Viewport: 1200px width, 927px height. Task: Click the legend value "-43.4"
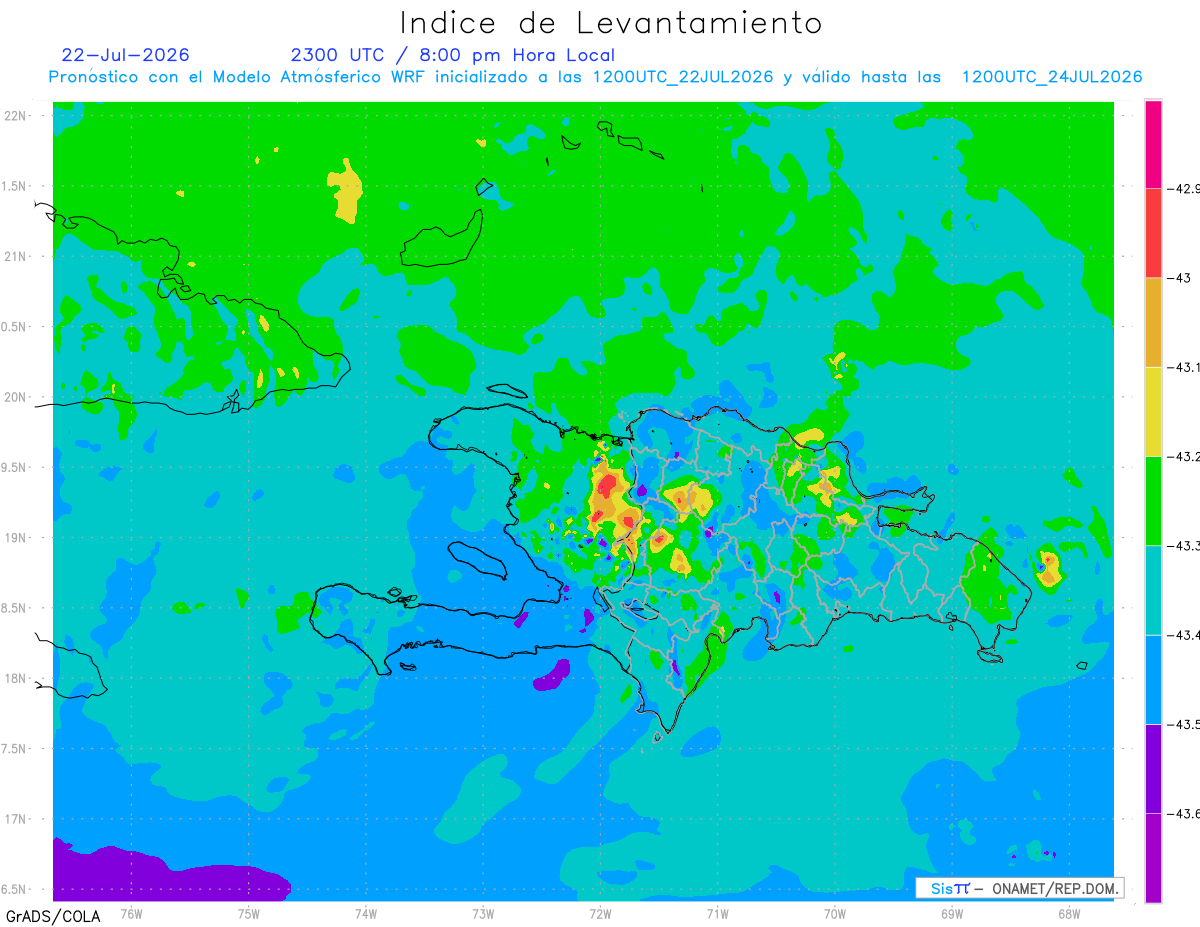pyautogui.click(x=1184, y=635)
